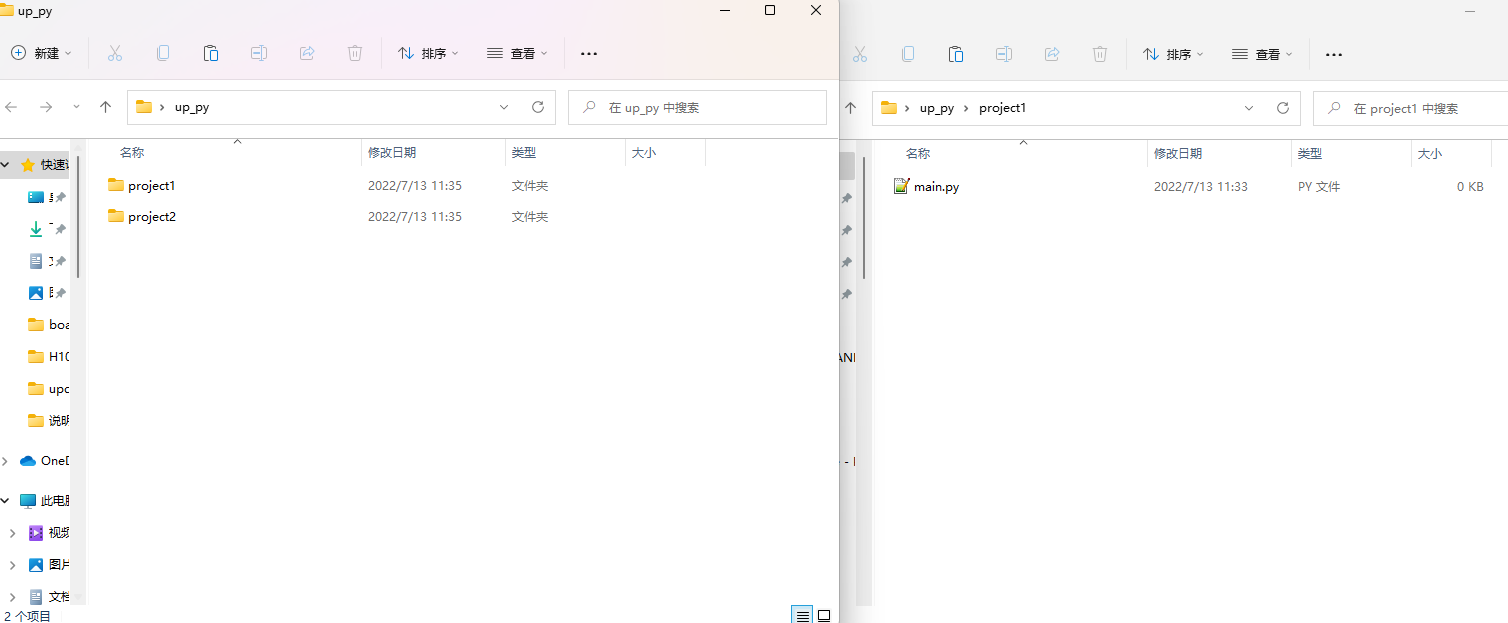Click up_py breadcrumb in up_py window address bar
1508x623 pixels.
(x=192, y=107)
